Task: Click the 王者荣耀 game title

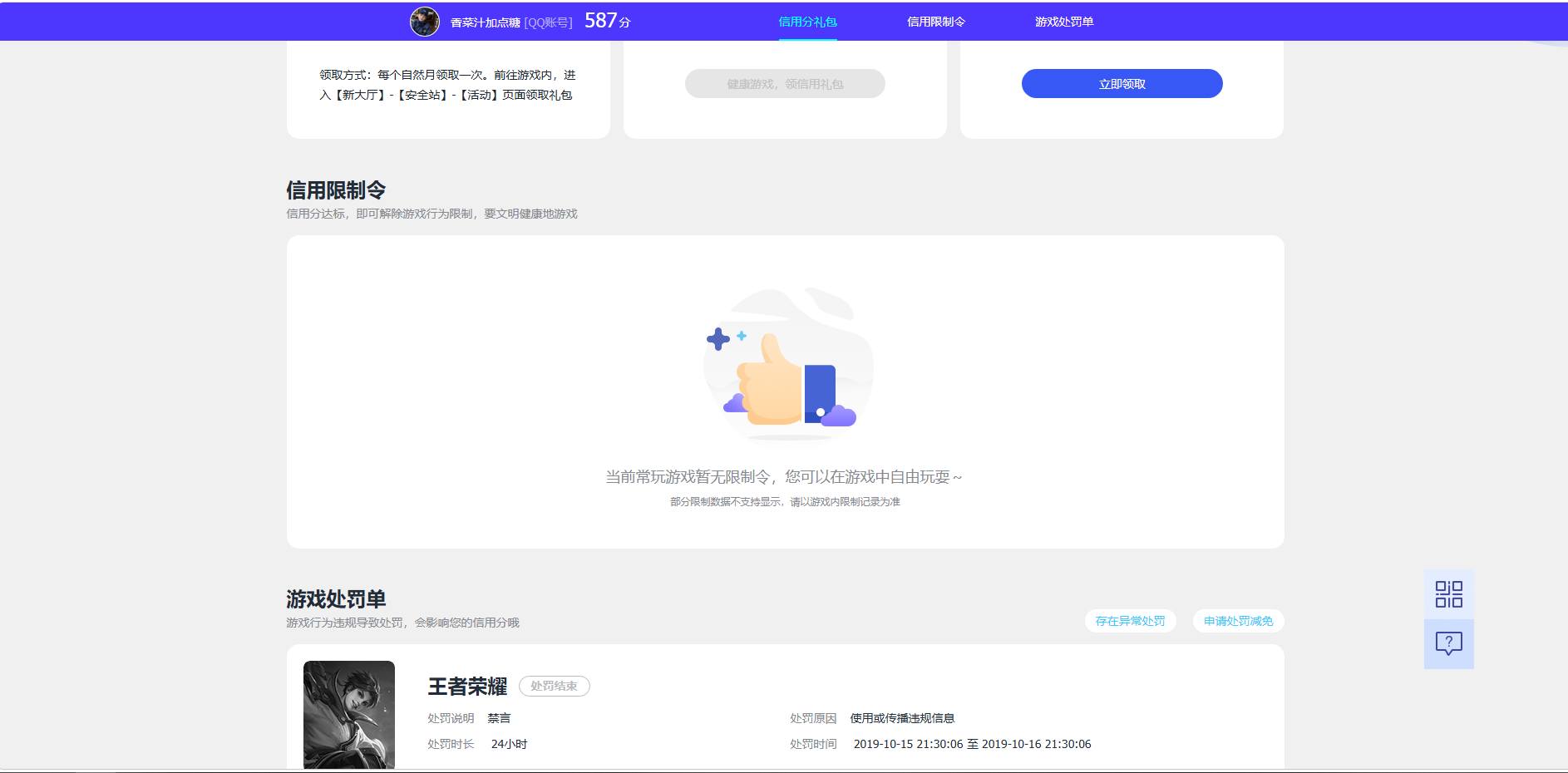Action: pyautogui.click(x=467, y=687)
